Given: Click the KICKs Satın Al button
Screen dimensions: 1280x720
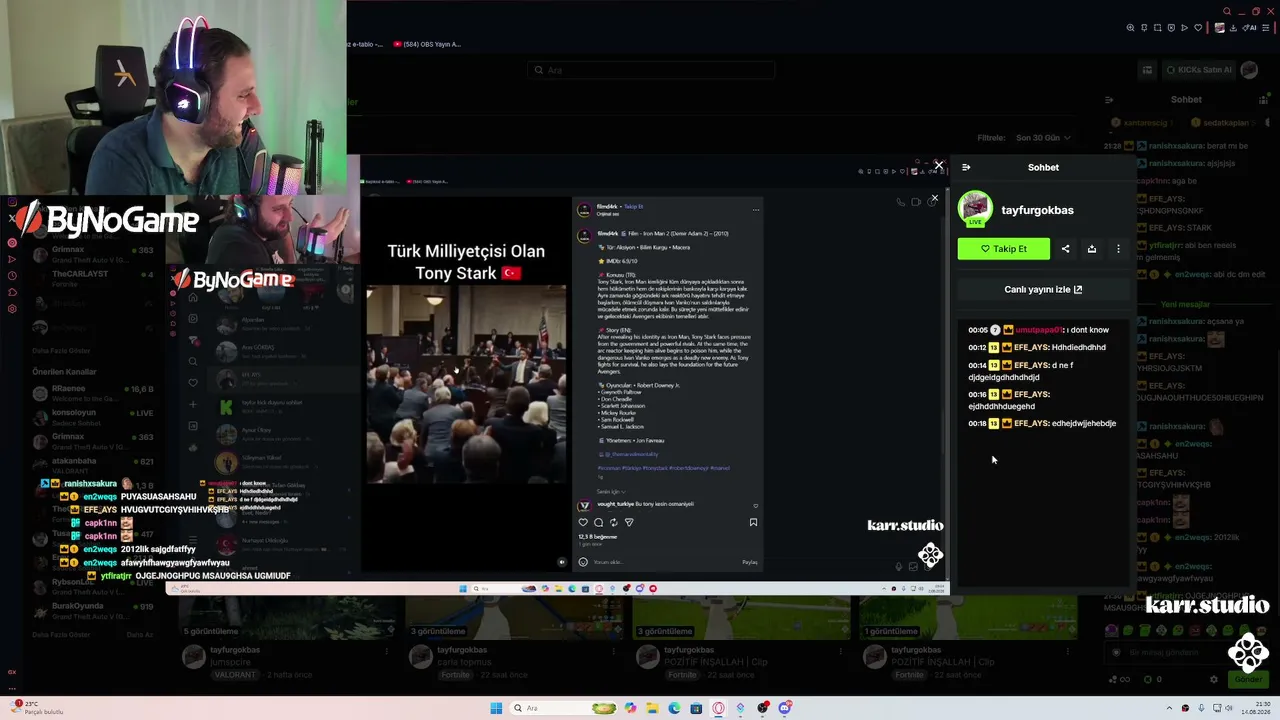Looking at the screenshot, I should point(1200,70).
